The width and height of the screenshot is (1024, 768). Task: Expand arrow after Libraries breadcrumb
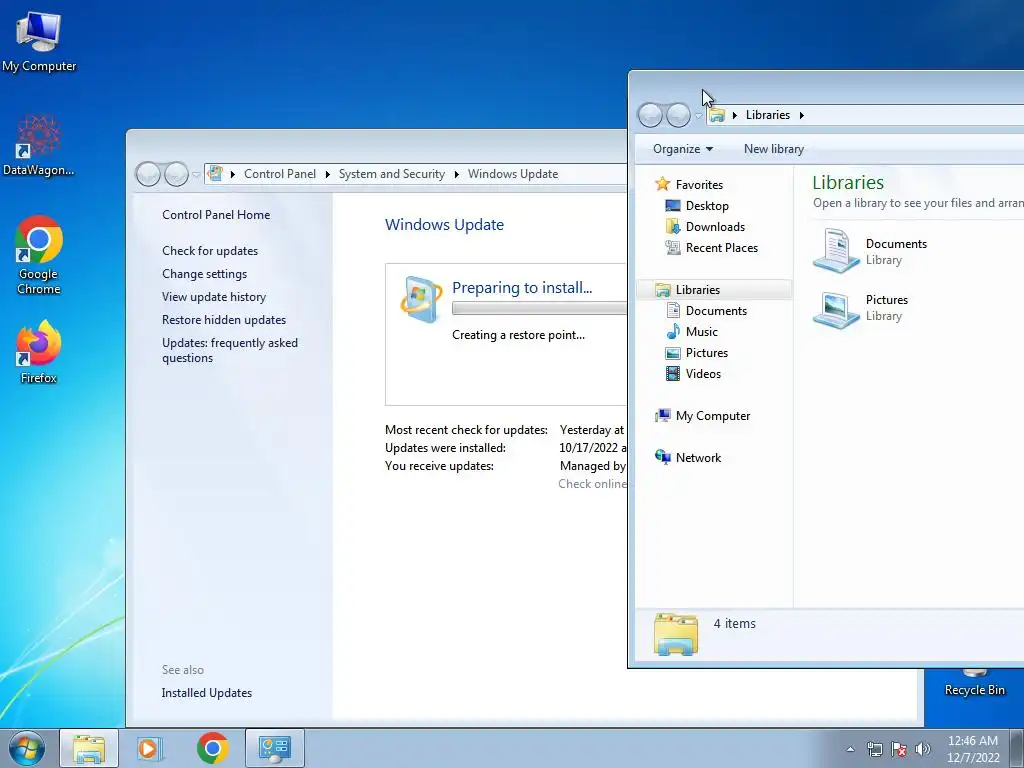[801, 116]
